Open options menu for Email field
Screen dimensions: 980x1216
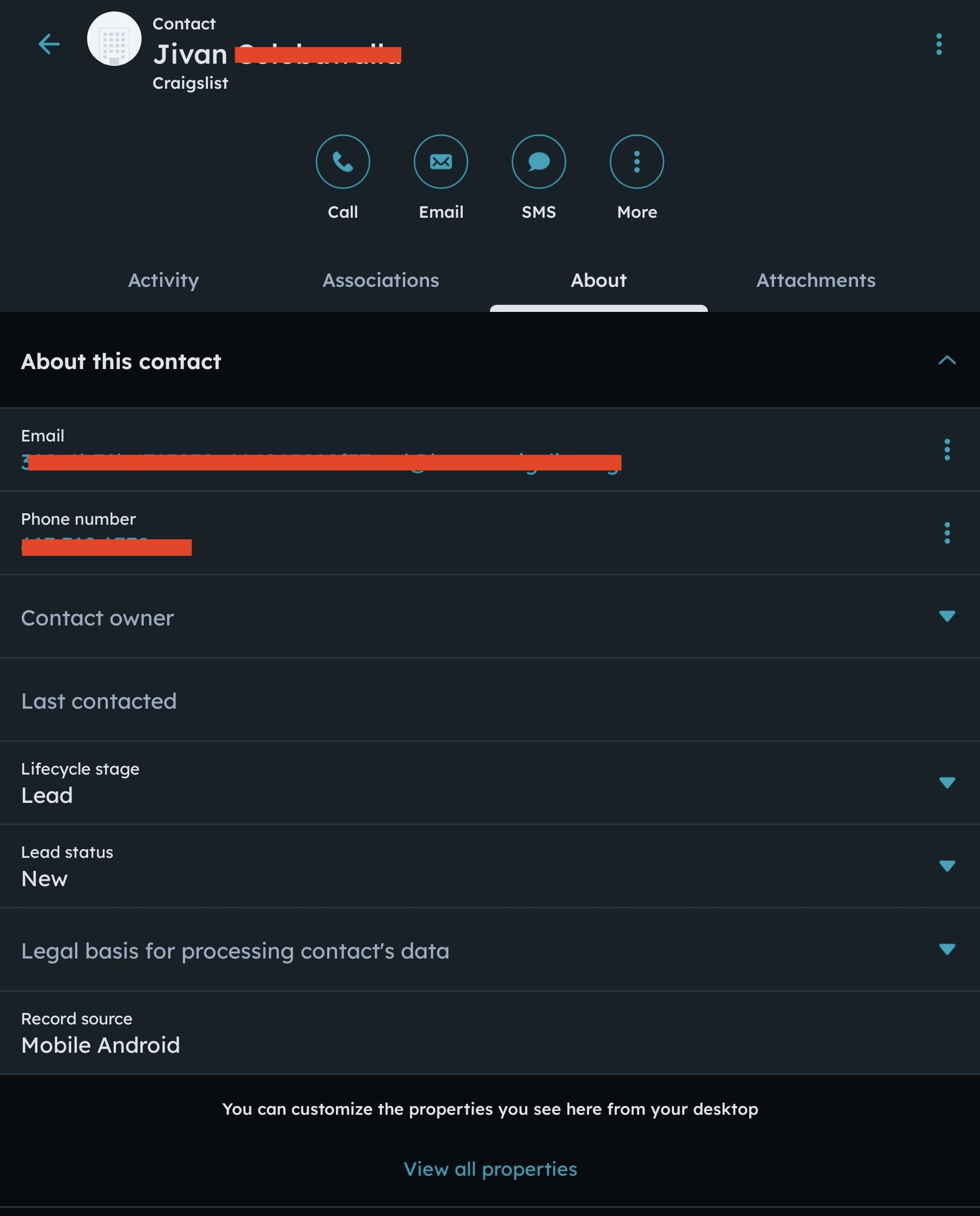(947, 450)
